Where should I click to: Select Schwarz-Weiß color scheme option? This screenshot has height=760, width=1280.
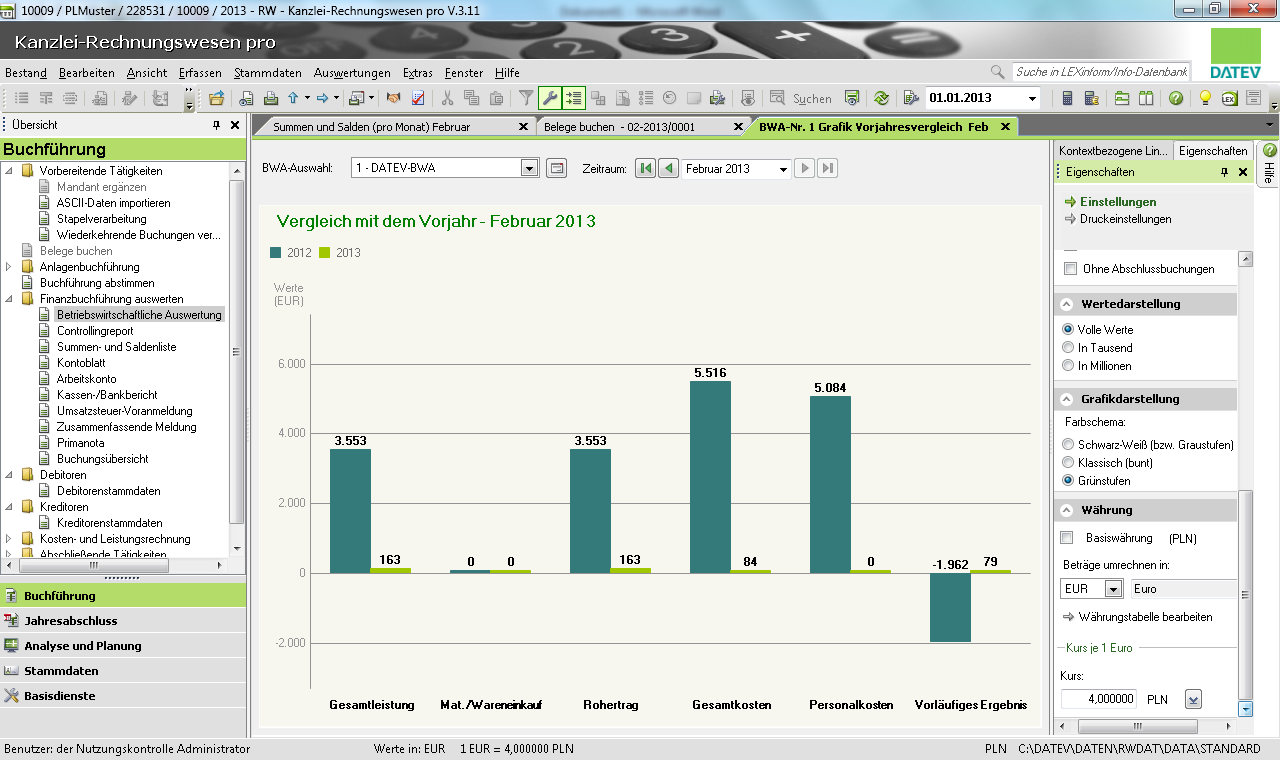click(1068, 444)
